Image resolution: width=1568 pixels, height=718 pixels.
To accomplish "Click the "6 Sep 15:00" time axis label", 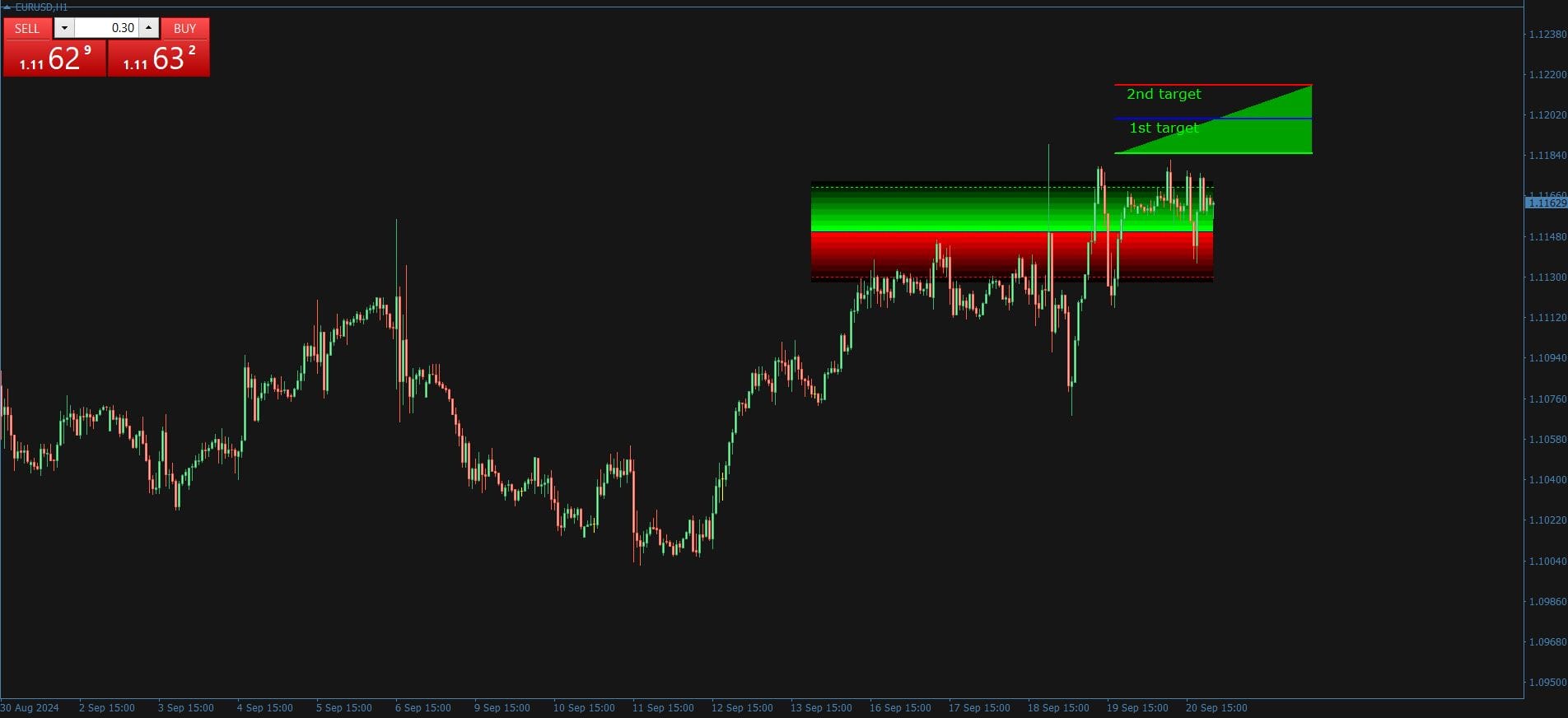I will 422,708.
